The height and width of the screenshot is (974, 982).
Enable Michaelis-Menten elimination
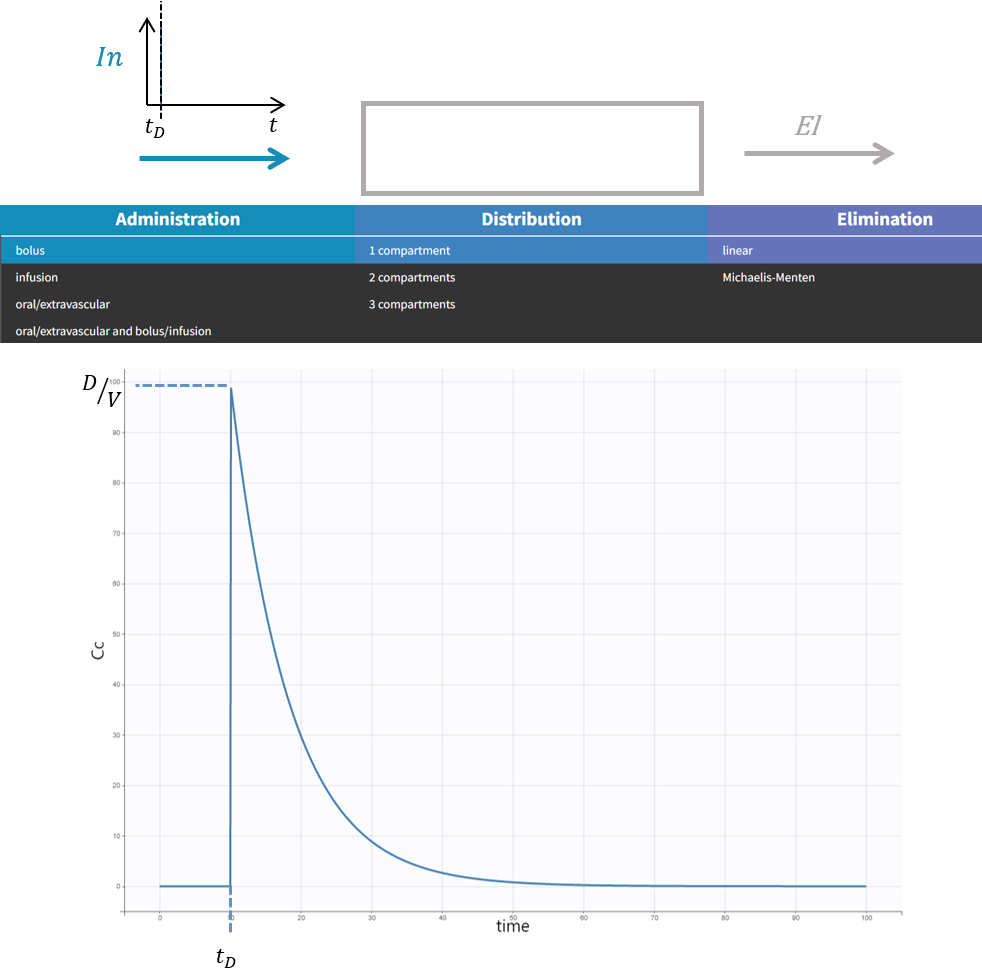pos(768,277)
